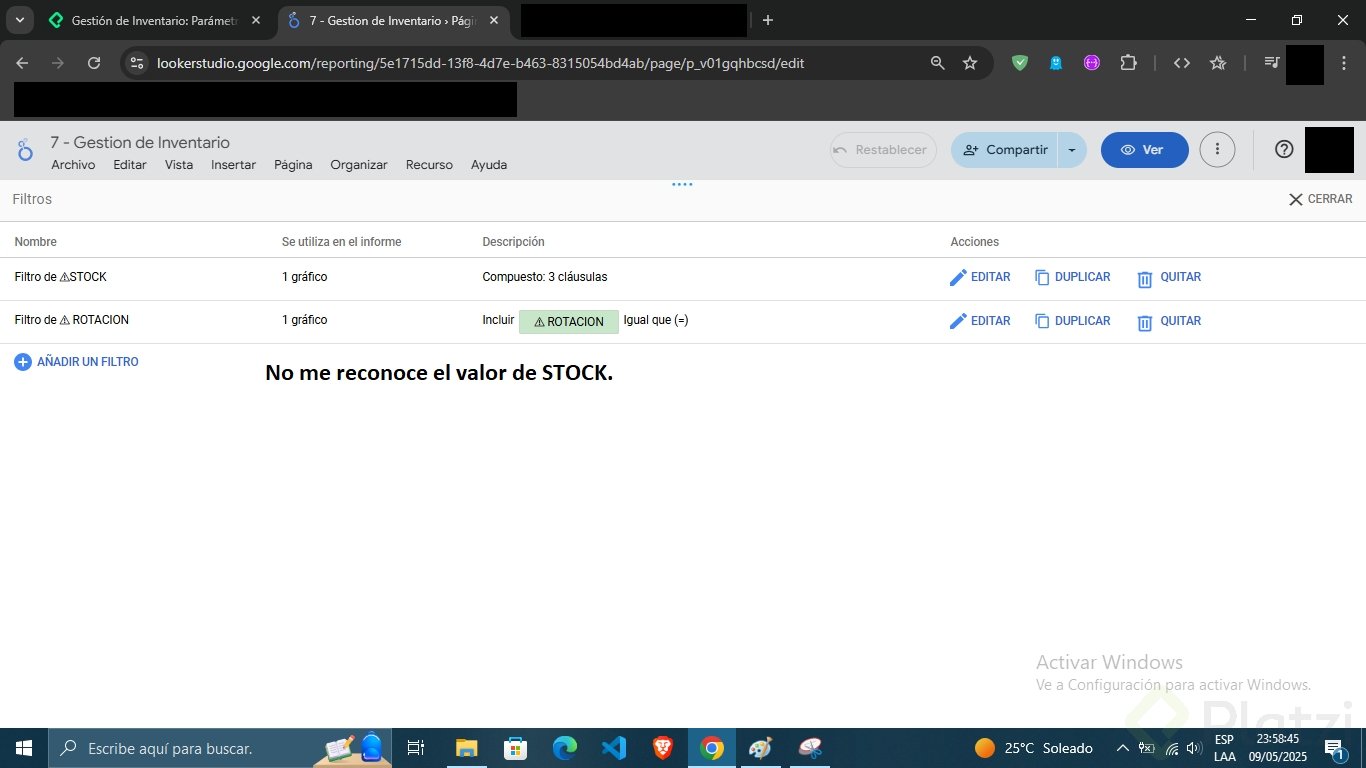This screenshot has height=768, width=1366.
Task: Open the media controls toolbar icon
Action: [x=1272, y=63]
